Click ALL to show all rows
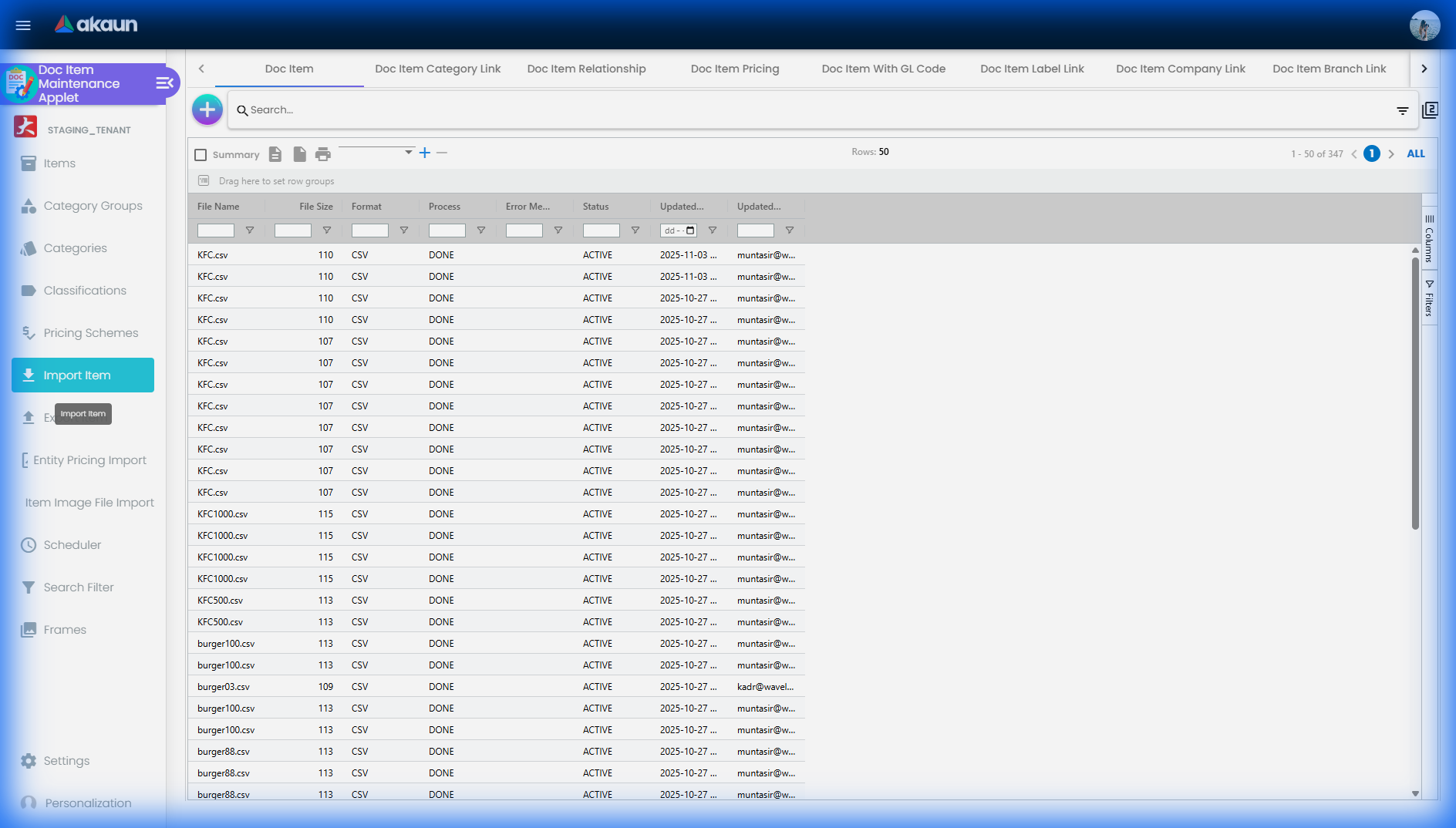1456x828 pixels. (x=1415, y=154)
